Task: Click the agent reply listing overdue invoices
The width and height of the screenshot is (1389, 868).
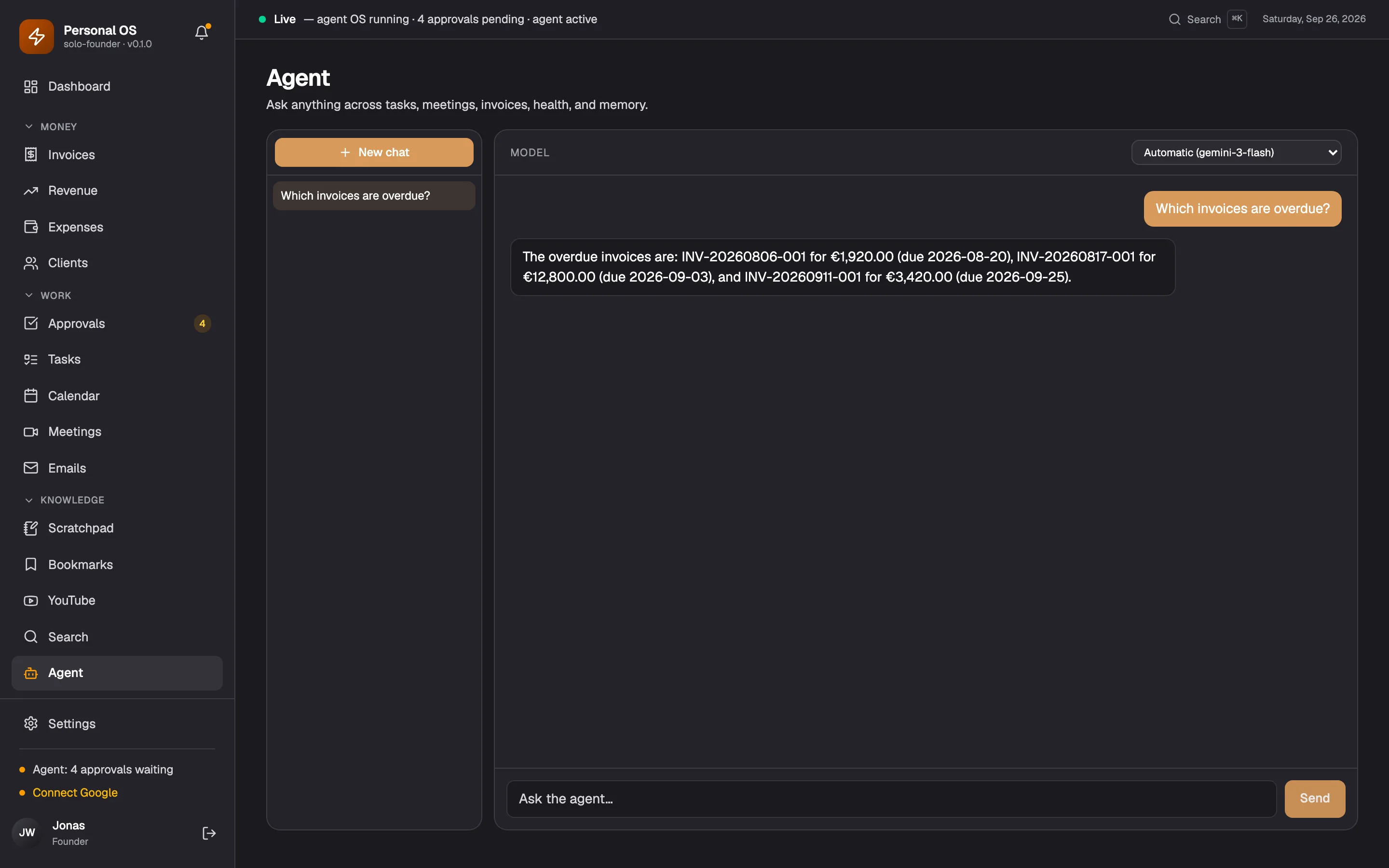Action: pos(843,267)
